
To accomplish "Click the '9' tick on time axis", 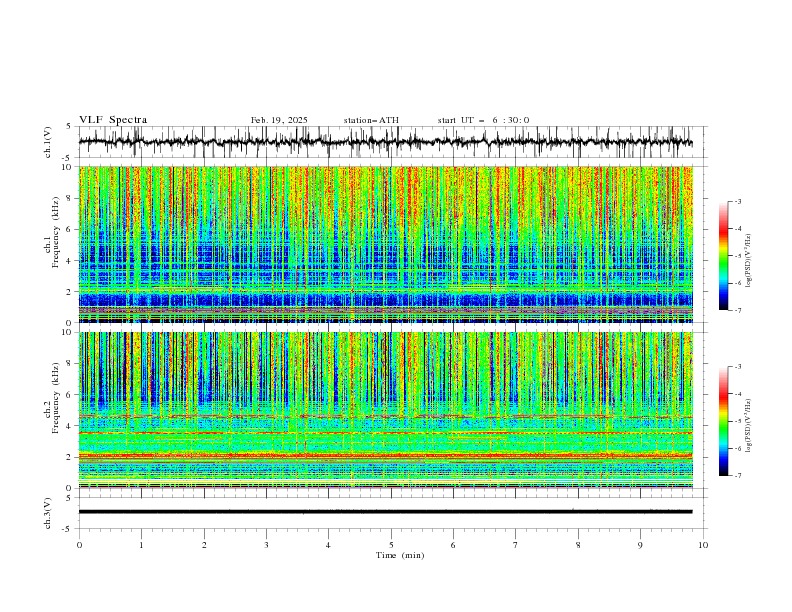I will pyautogui.click(x=640, y=545).
